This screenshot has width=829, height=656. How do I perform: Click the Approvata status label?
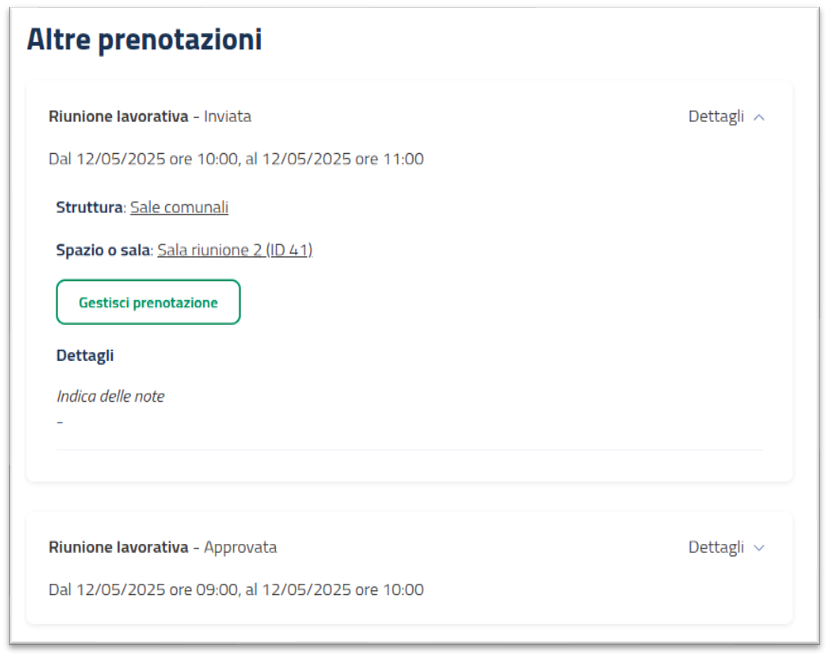click(x=242, y=547)
